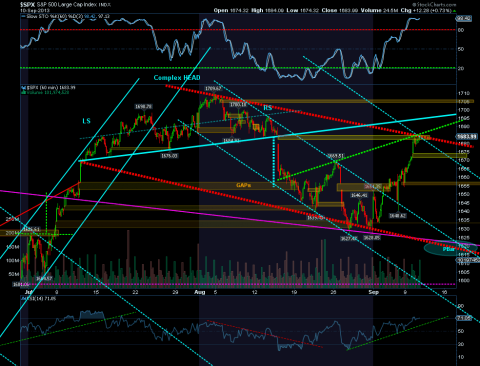
Task: Click the 22 date label on the time axis
Action: 135,292
